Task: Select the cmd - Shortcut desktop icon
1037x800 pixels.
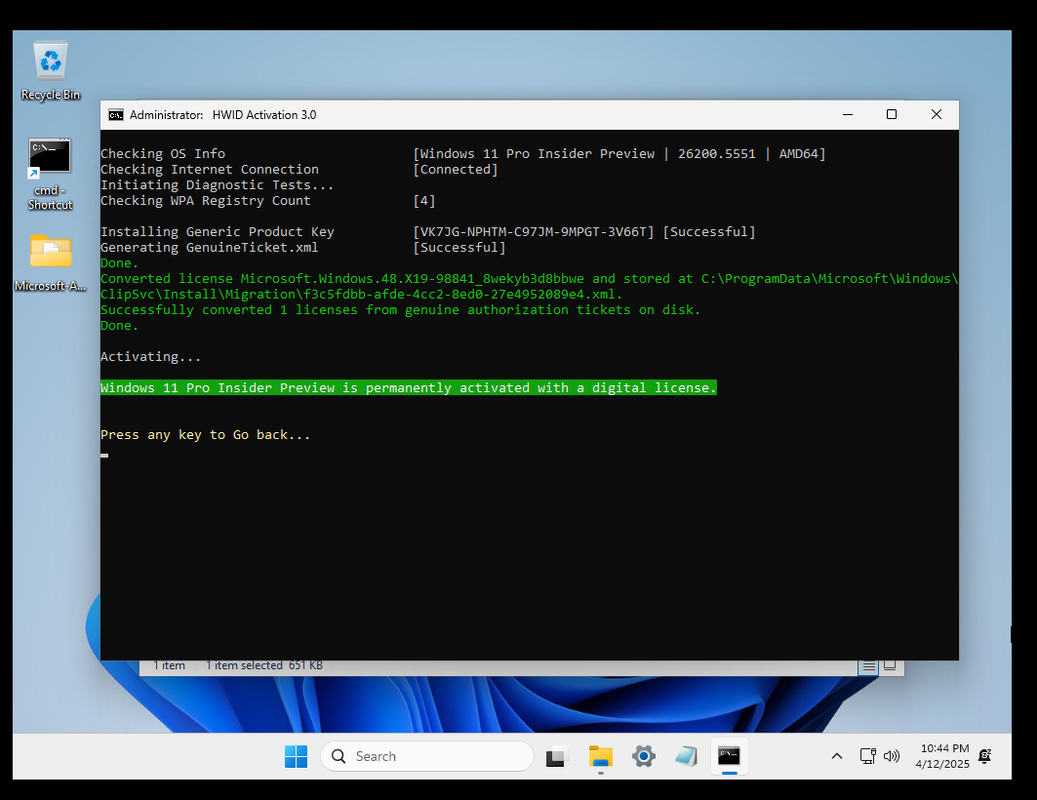Action: pyautogui.click(x=50, y=174)
